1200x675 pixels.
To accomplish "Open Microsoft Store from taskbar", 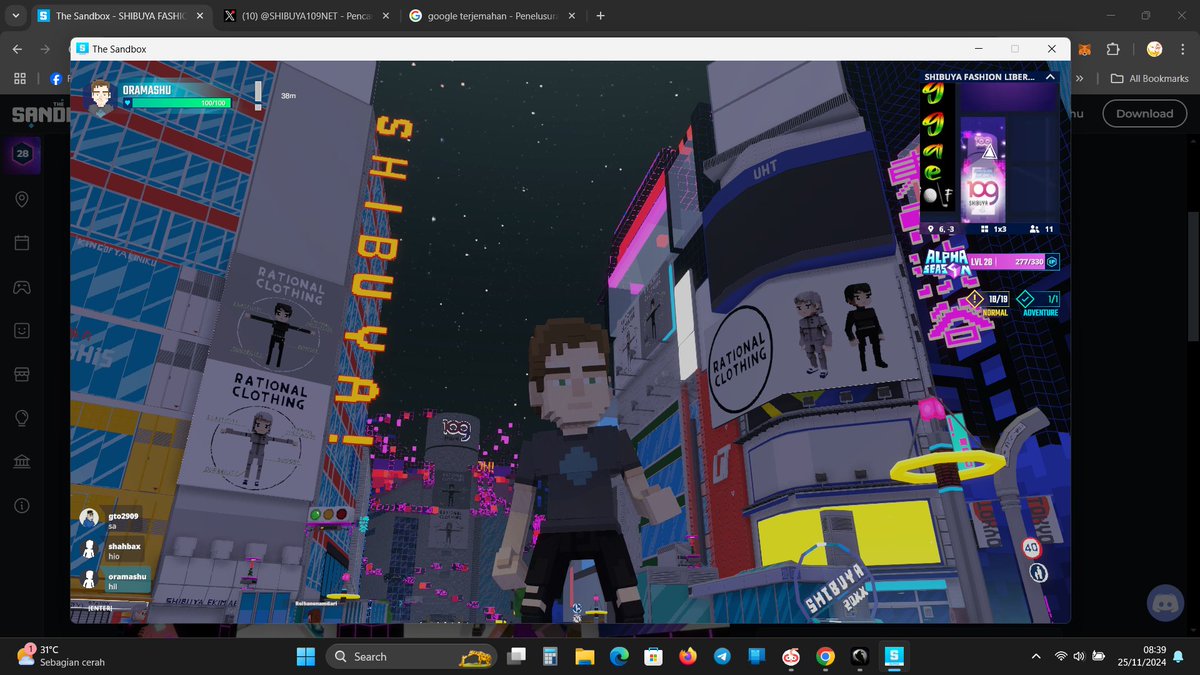I will (x=653, y=656).
